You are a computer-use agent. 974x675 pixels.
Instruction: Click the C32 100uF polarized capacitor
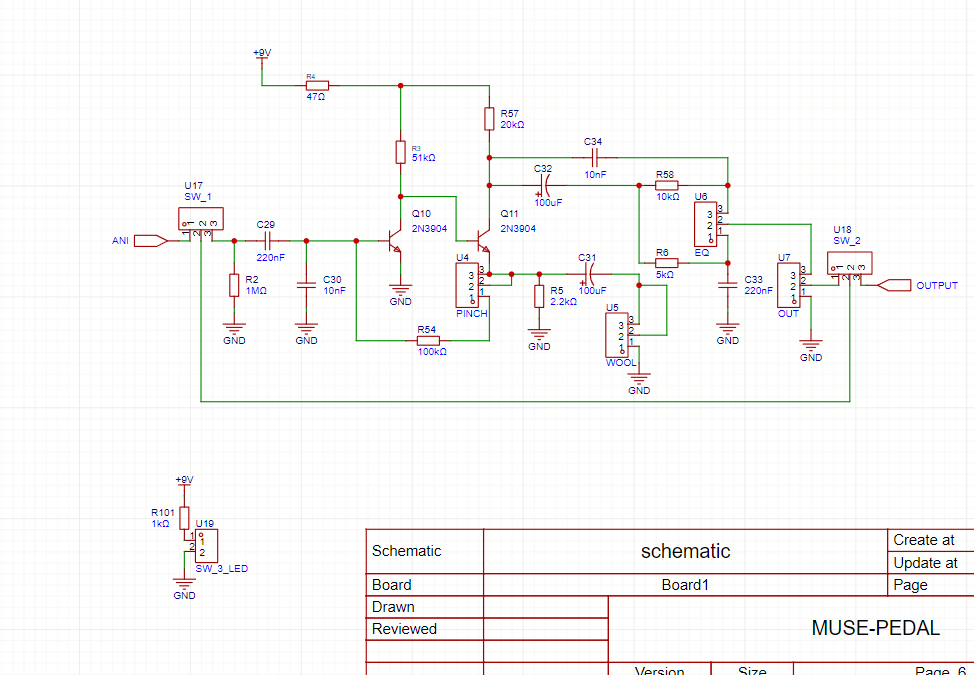coord(548,185)
